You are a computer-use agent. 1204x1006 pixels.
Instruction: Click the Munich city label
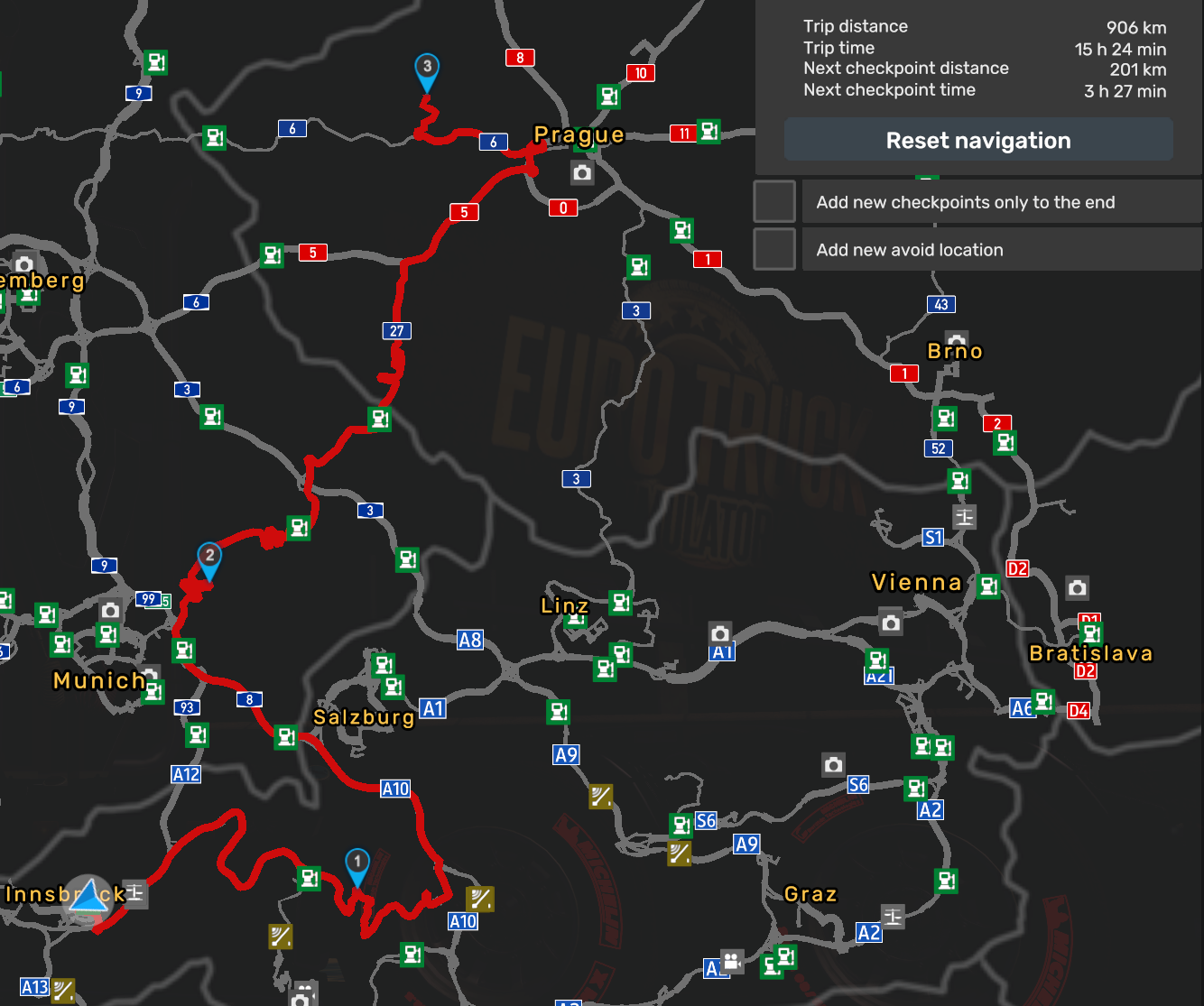99,680
